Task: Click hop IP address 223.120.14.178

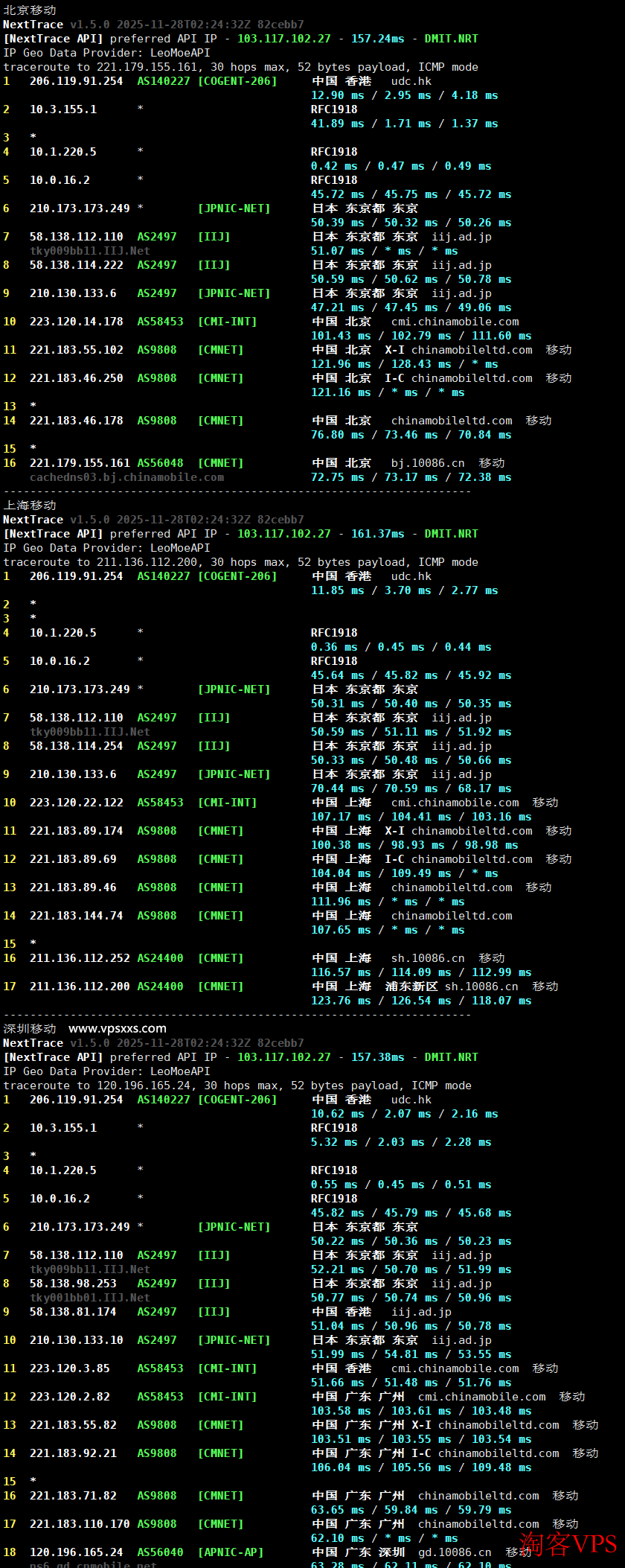Action: click(x=76, y=322)
